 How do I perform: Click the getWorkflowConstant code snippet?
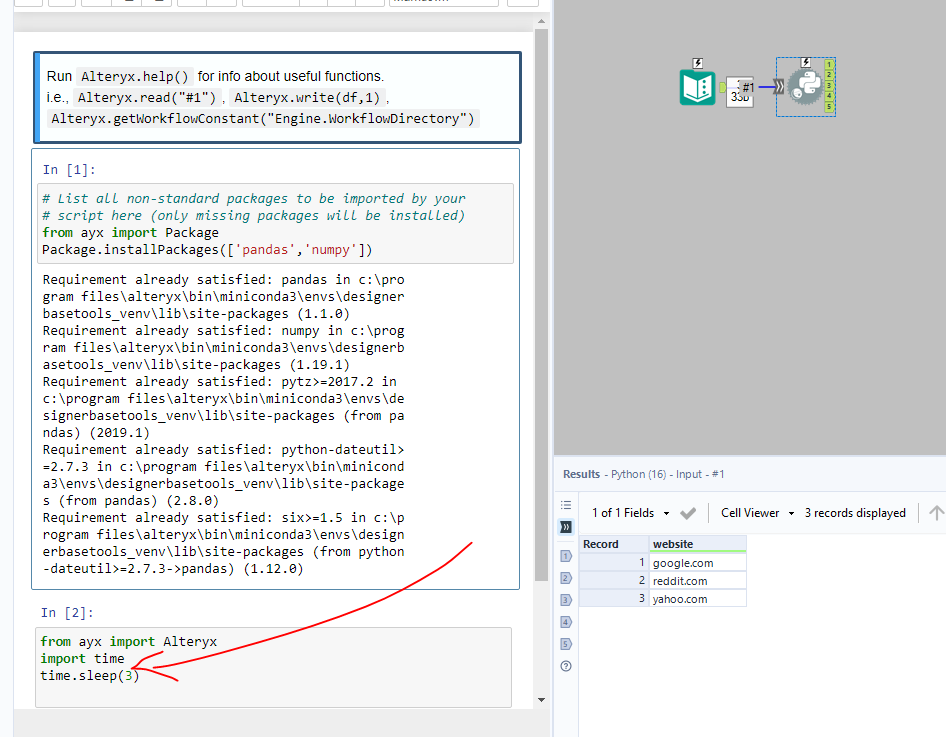click(x=263, y=119)
